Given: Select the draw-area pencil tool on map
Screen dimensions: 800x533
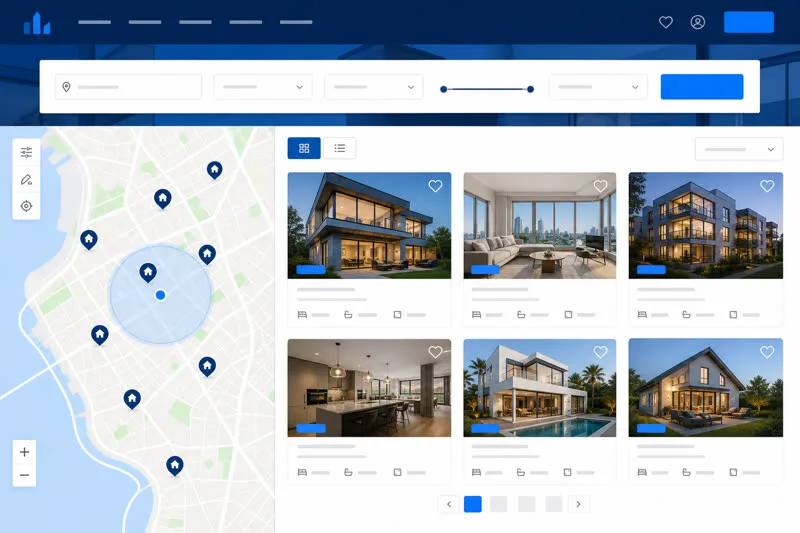Looking at the screenshot, I should pos(26,180).
